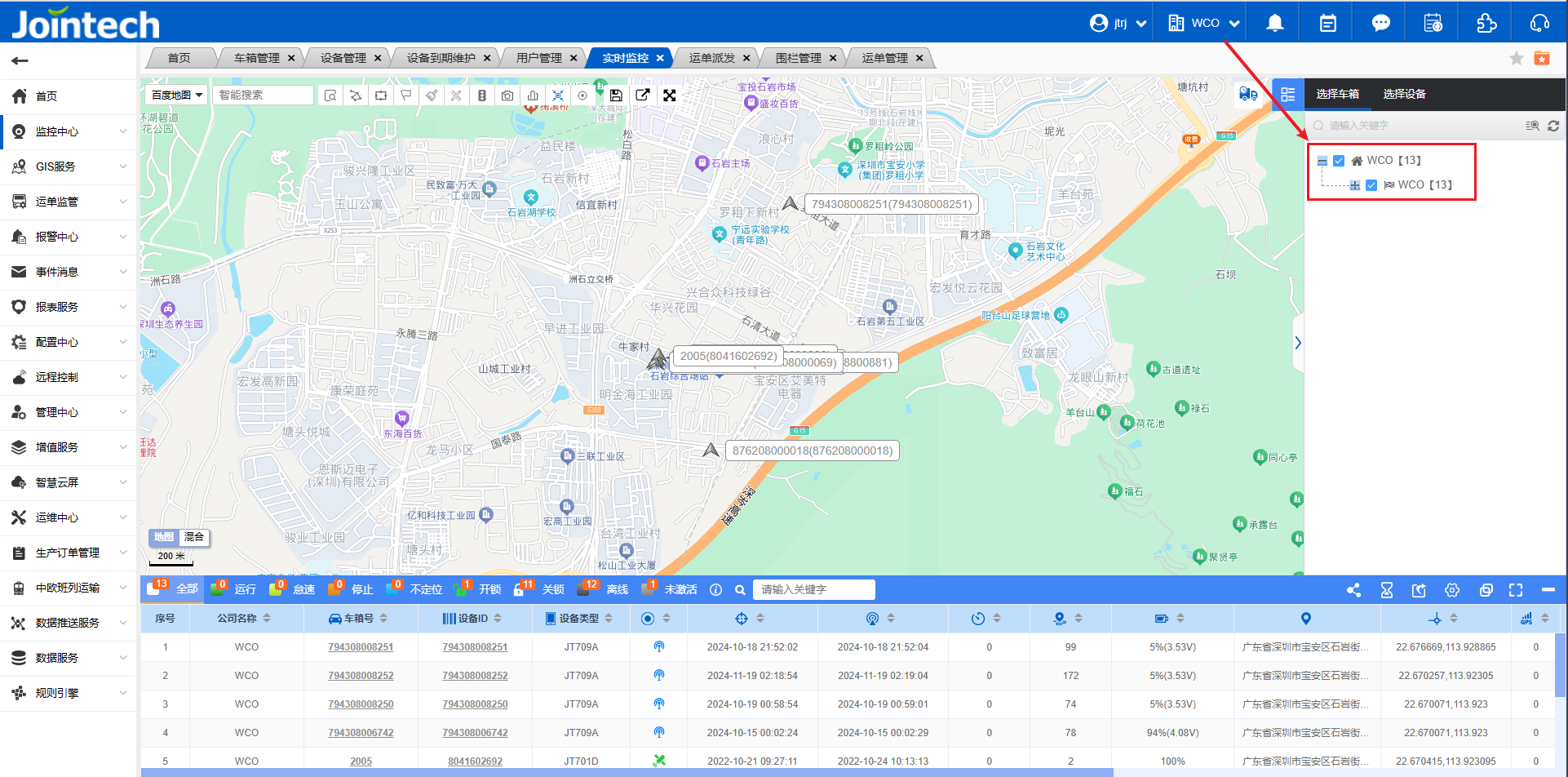Click the camera snapshot map tool

[x=507, y=95]
